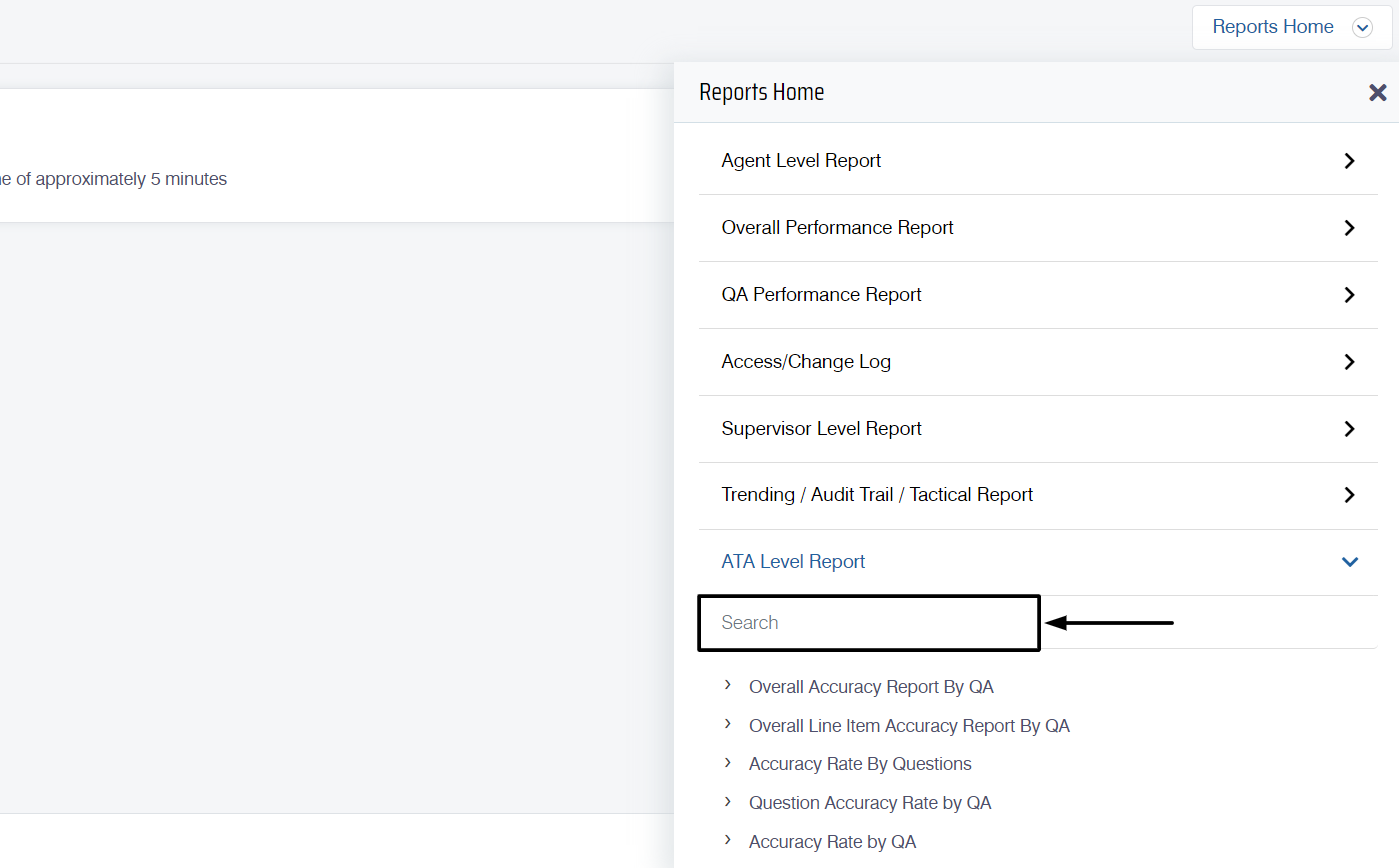
Task: Expand Access/Change Log chevron
Action: pyautogui.click(x=1349, y=362)
